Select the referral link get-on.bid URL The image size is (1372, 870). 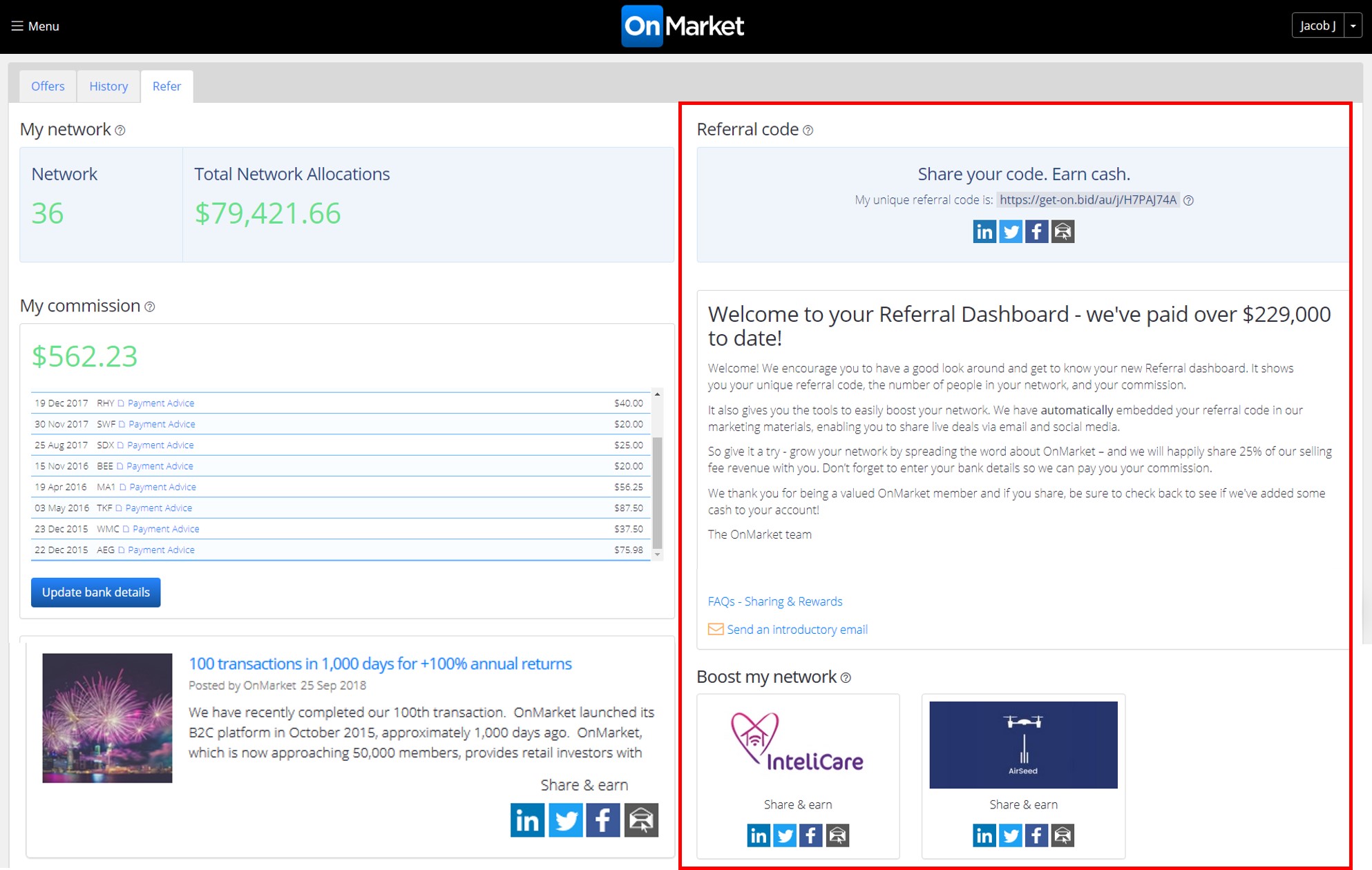click(x=1088, y=200)
